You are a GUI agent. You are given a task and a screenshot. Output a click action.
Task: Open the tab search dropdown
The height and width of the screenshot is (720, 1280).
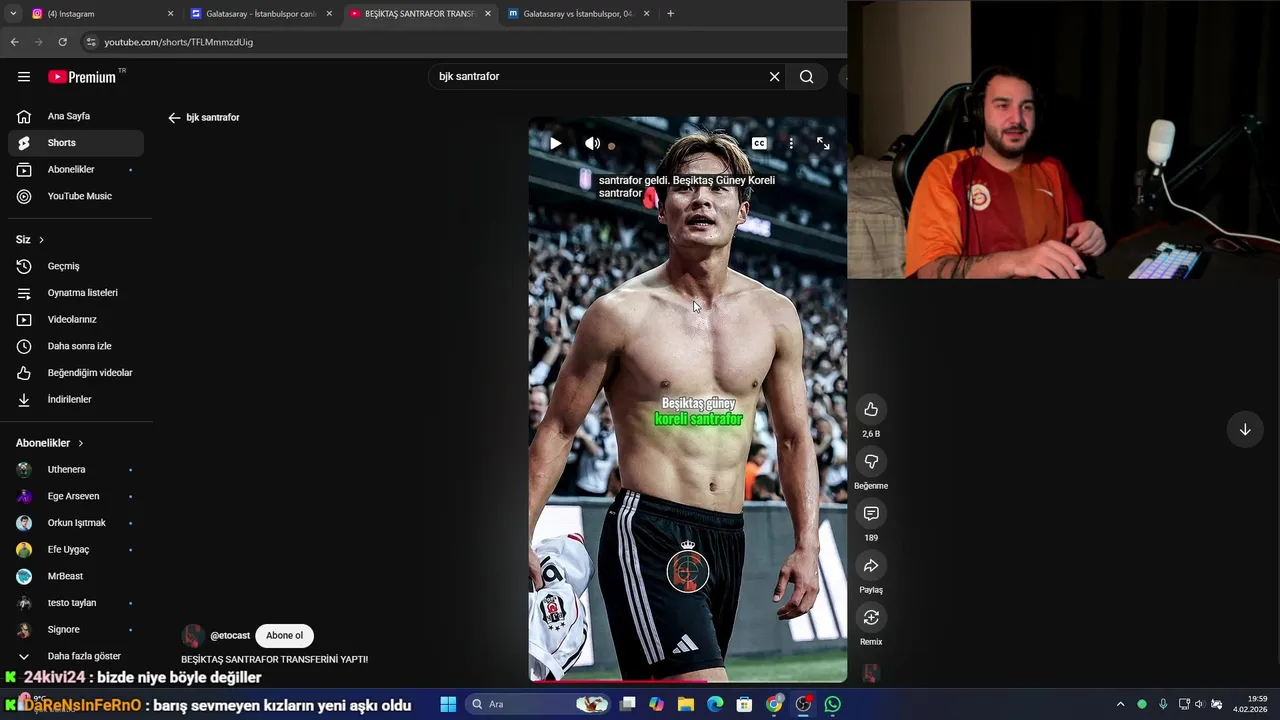(x=13, y=14)
